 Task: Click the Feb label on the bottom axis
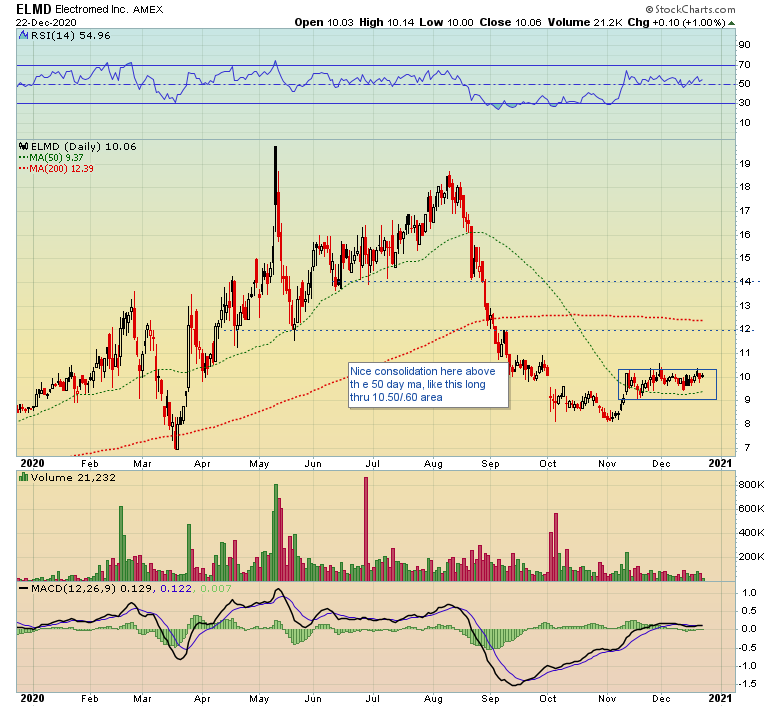[x=90, y=699]
